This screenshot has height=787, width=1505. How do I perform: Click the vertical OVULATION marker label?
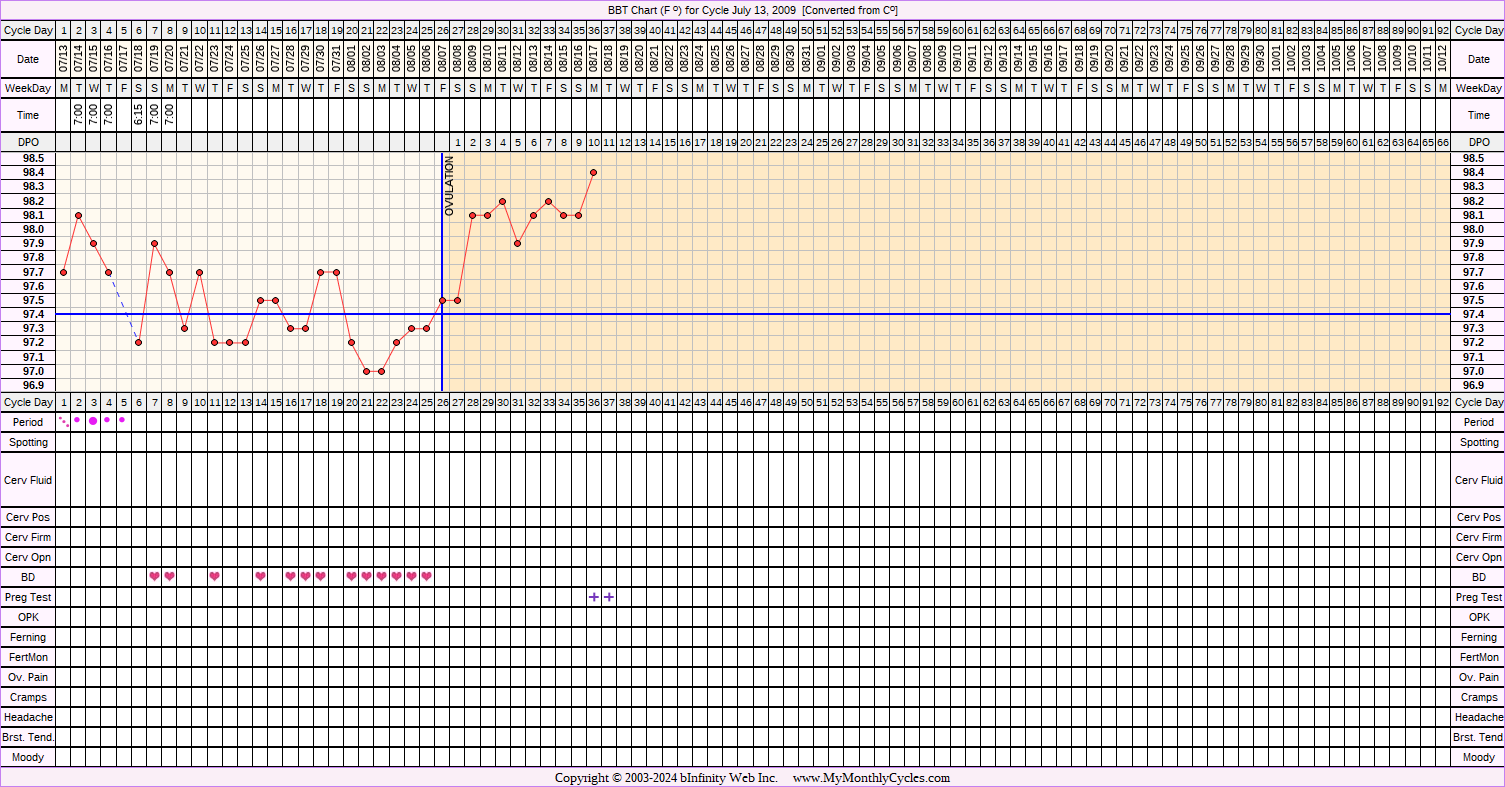(x=449, y=186)
